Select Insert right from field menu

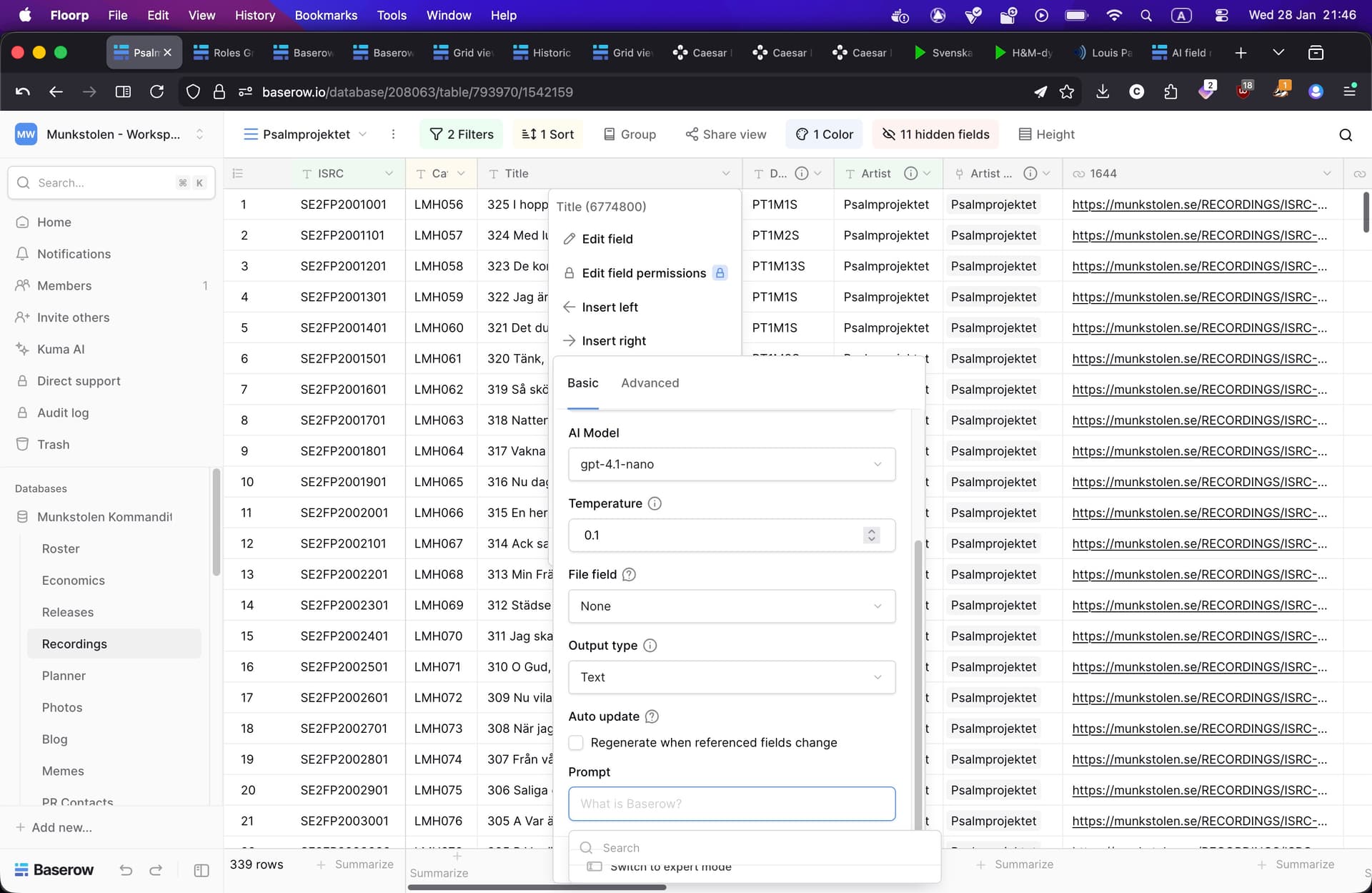pyautogui.click(x=613, y=341)
